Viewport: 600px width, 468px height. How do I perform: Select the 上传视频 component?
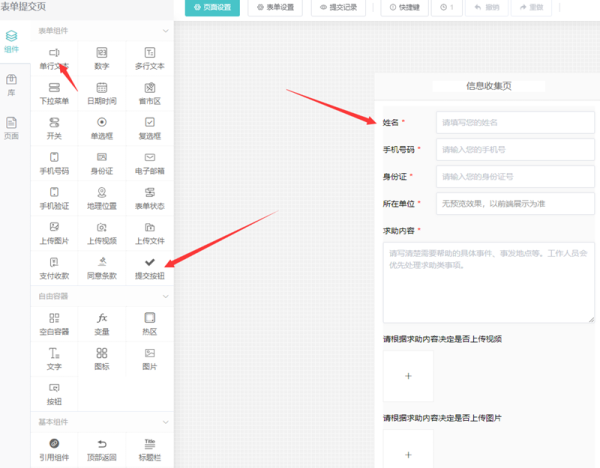pos(102,233)
